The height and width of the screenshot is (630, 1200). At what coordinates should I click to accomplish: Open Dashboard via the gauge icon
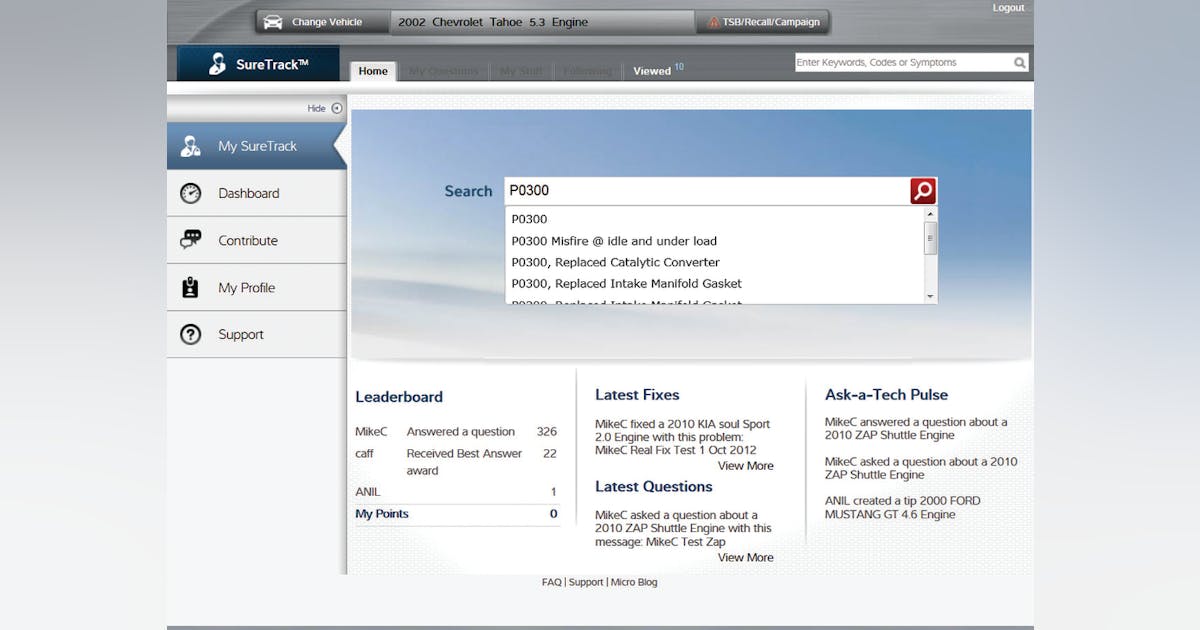192,193
